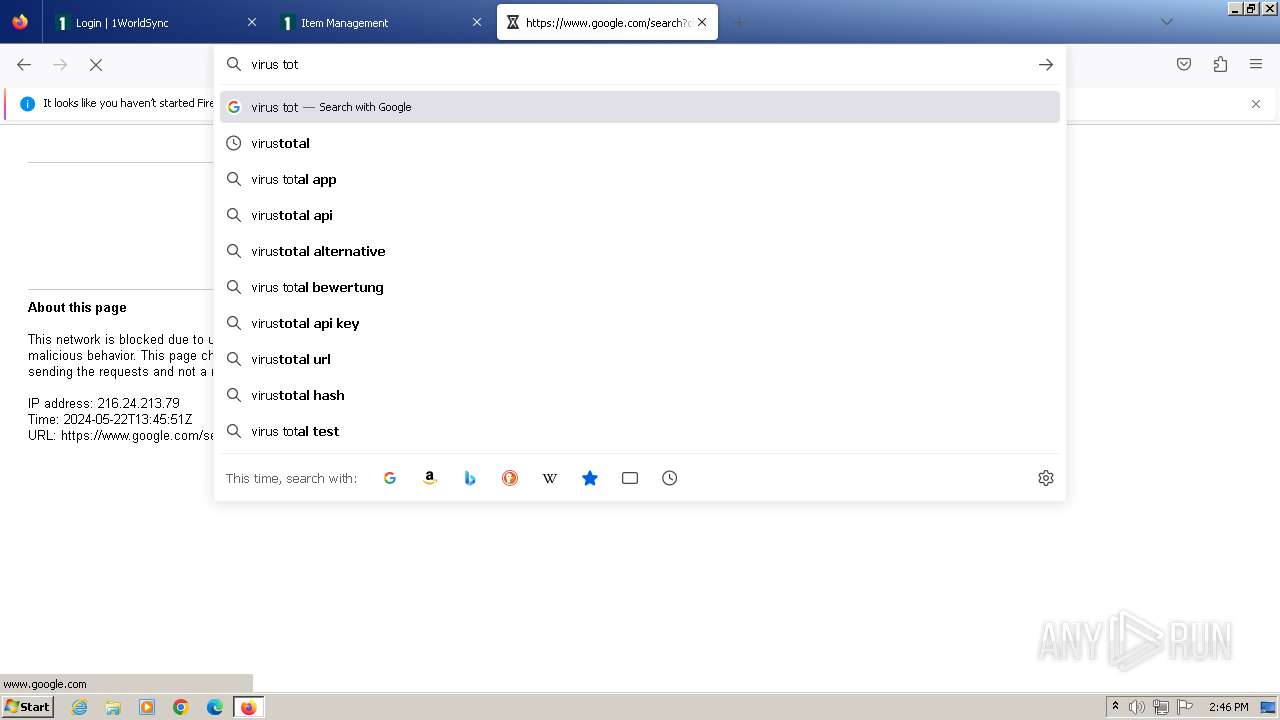Search with Wikipedia one-off engine icon
Viewport: 1280px width, 720px height.
(550, 478)
